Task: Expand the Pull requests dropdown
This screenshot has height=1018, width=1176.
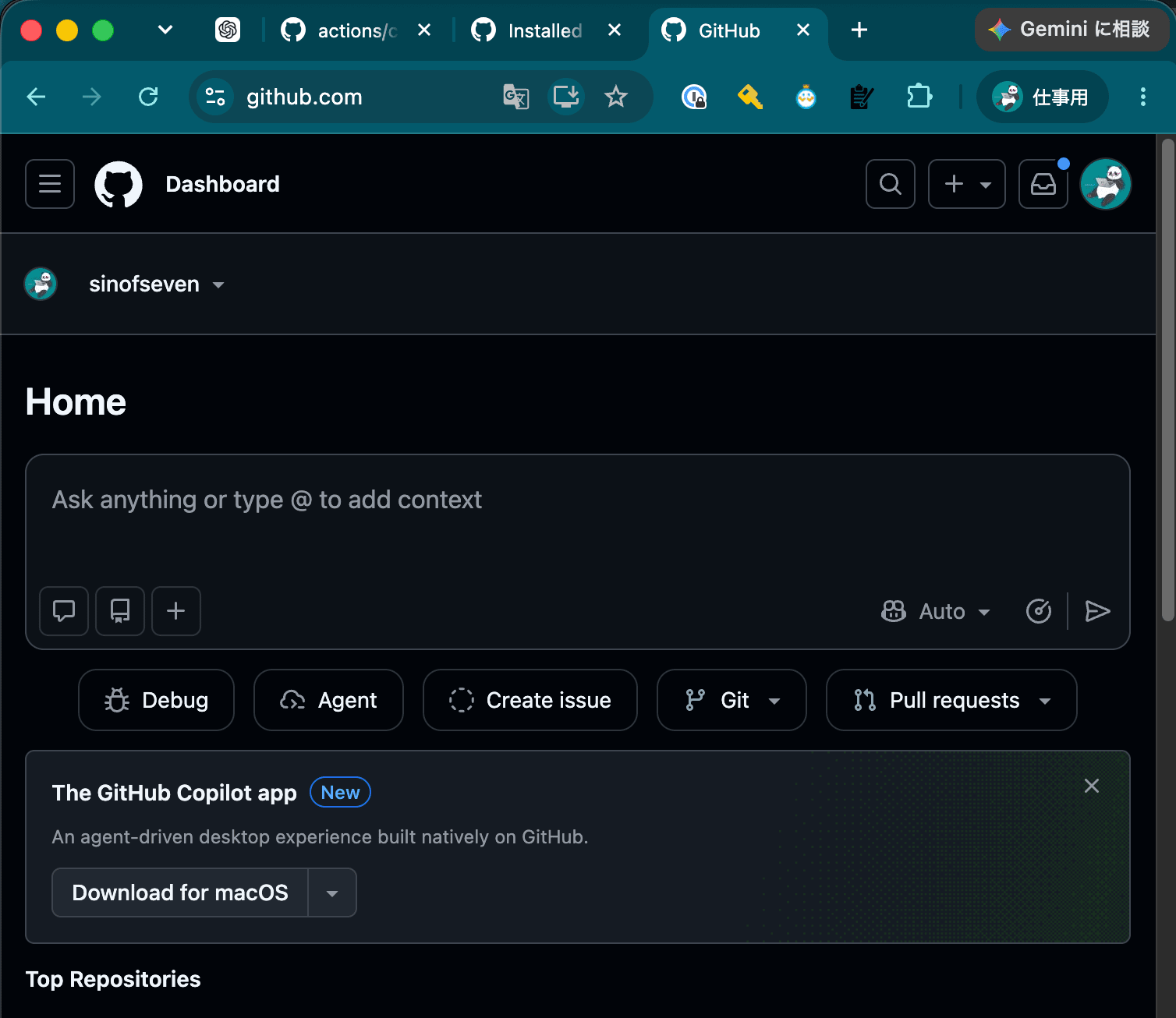Action: [951, 700]
